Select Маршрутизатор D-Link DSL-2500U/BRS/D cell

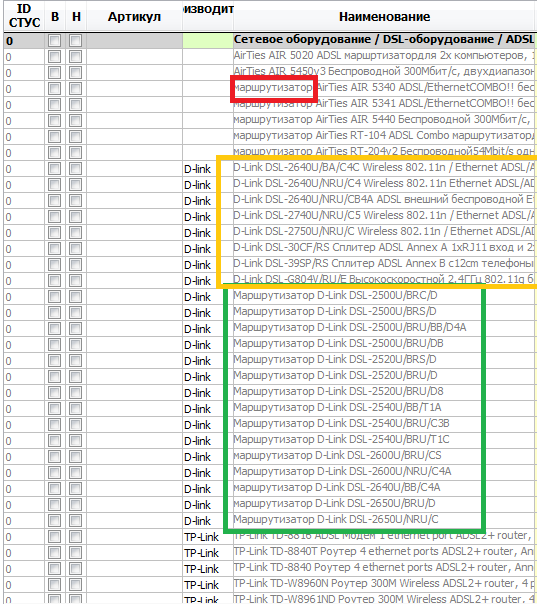[384, 312]
